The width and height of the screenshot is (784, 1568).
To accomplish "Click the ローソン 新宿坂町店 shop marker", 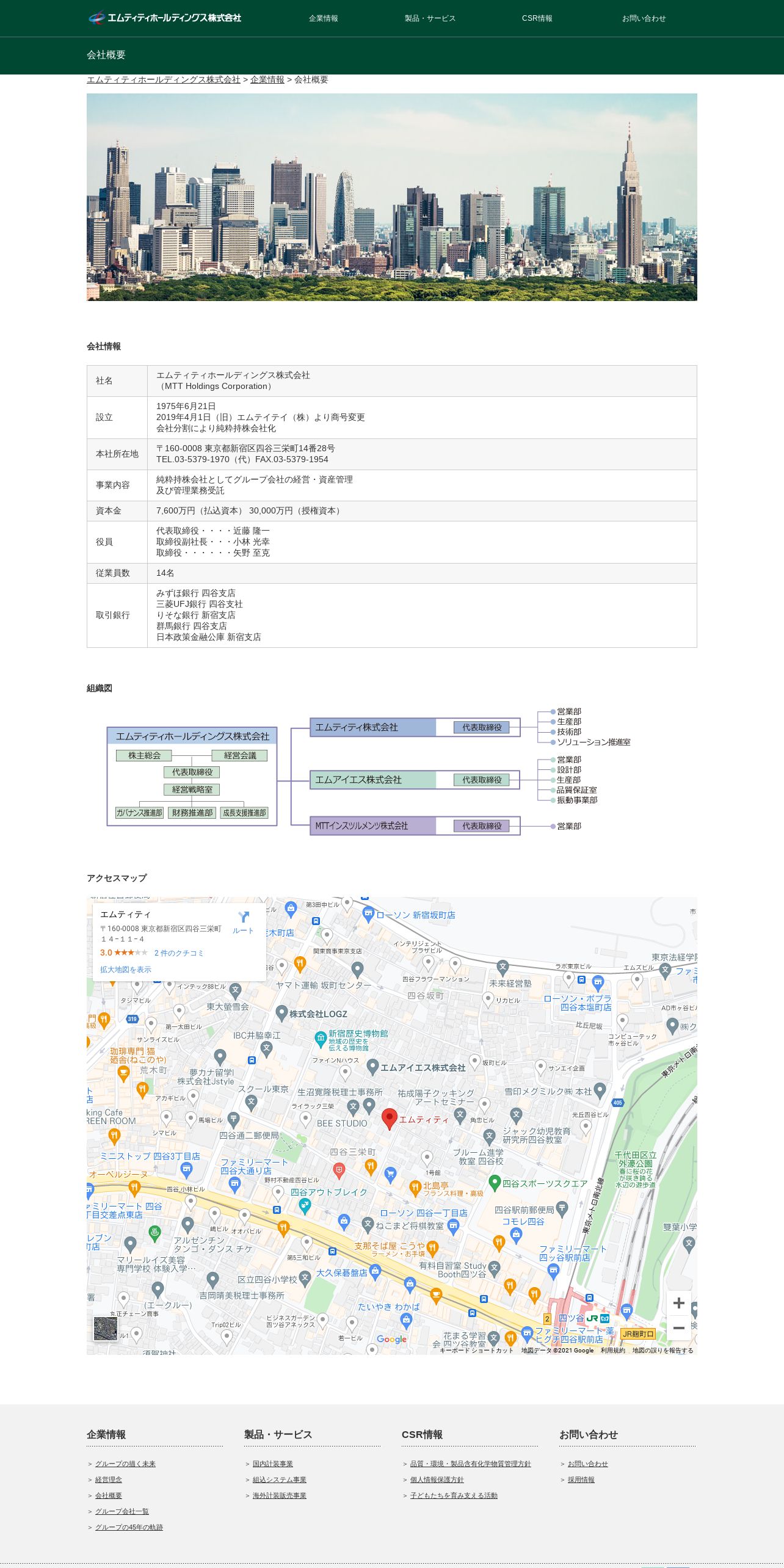I will [x=368, y=914].
